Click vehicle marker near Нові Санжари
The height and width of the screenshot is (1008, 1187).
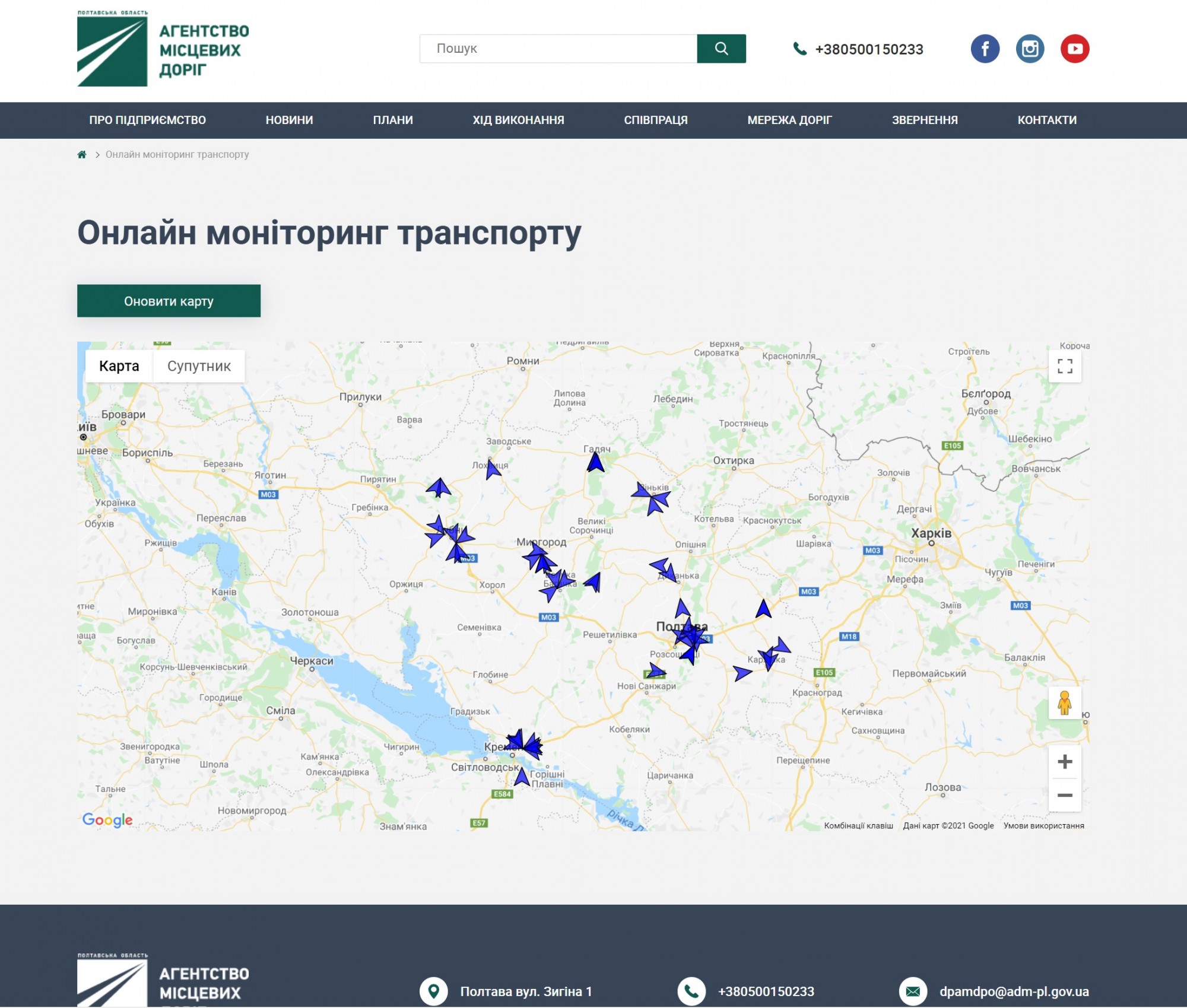[x=656, y=672]
